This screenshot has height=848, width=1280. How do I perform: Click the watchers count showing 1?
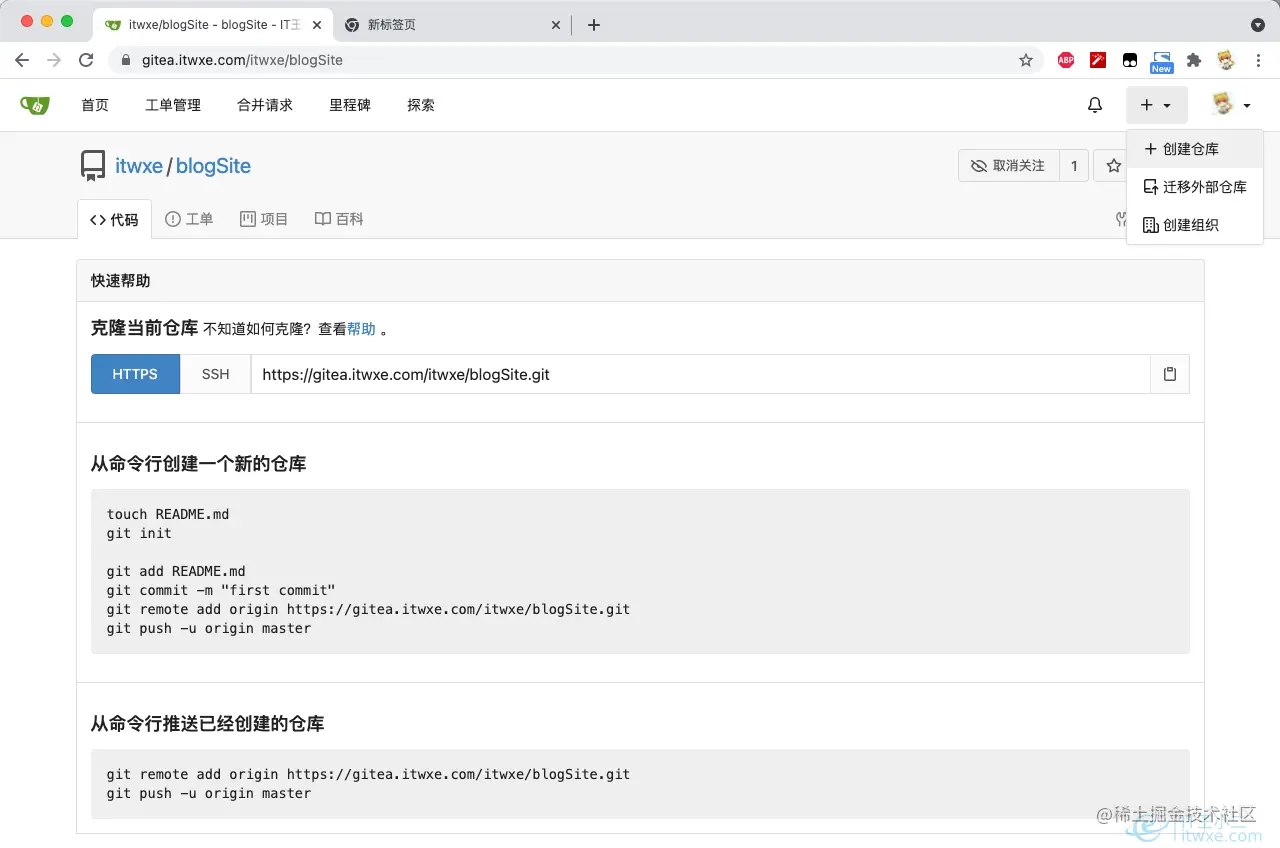[1073, 166]
